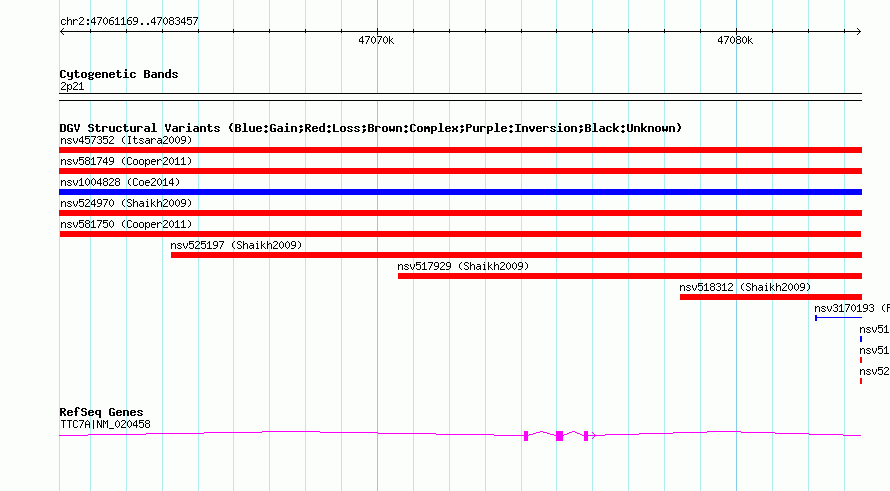Click the chr2:47061169..47083457 coordinate label
The width and height of the screenshot is (890, 491).
(129, 21)
